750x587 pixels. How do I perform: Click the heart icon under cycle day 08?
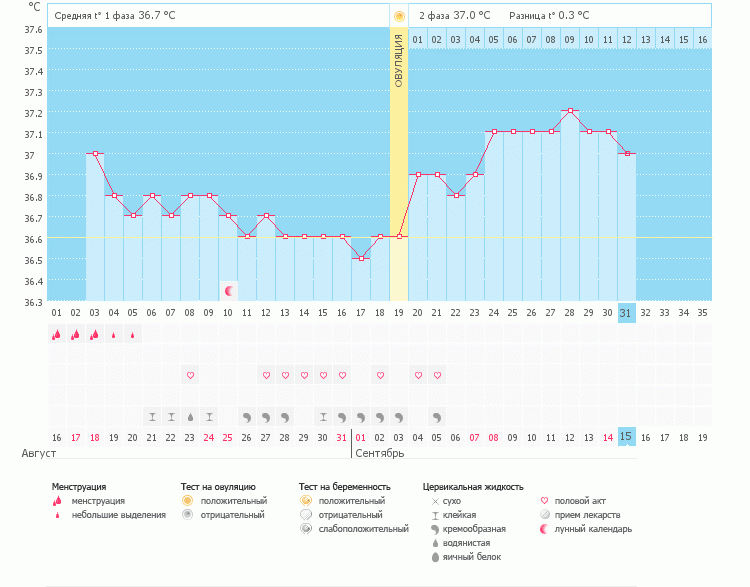point(190,375)
